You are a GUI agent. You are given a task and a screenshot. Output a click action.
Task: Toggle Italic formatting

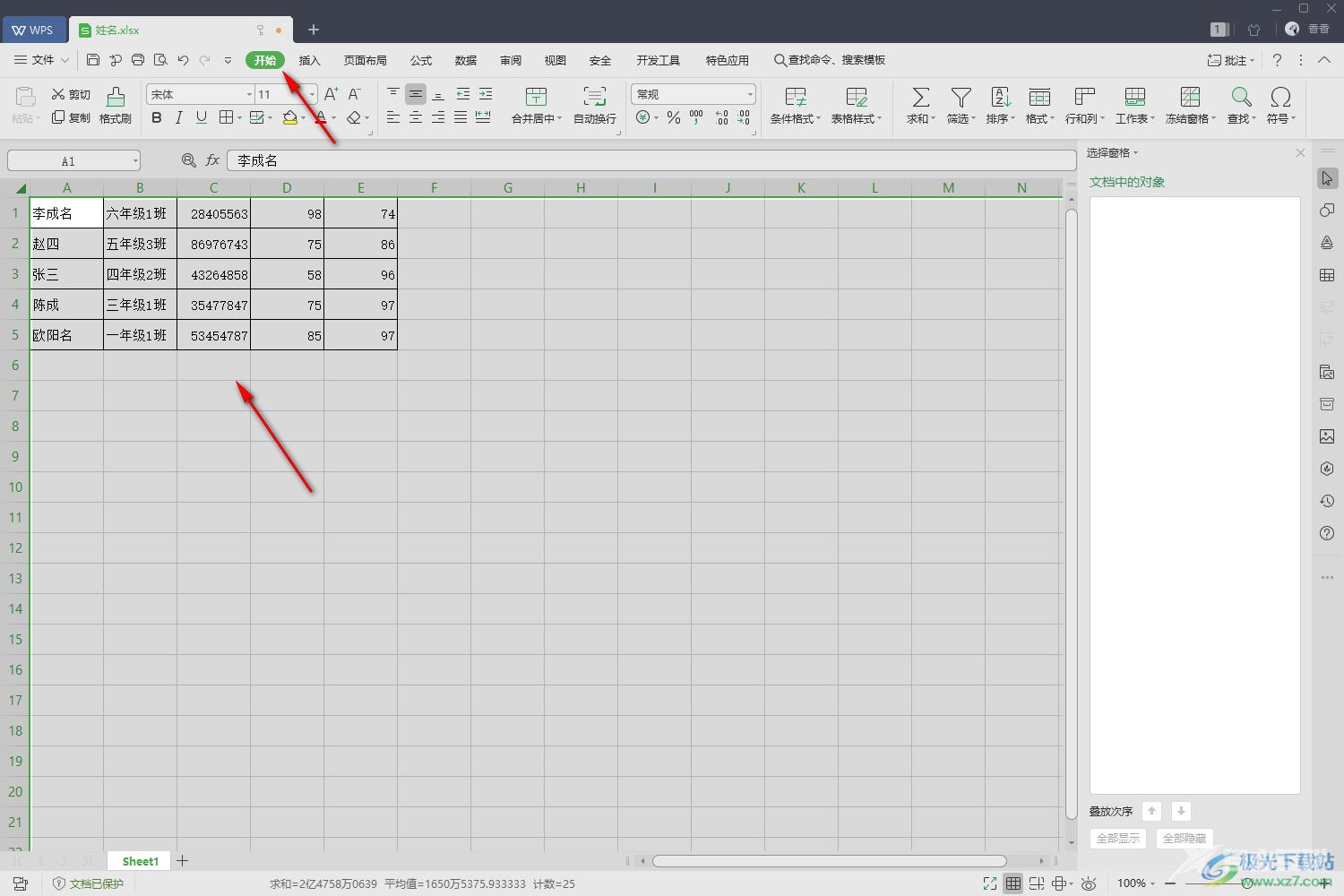click(x=179, y=117)
